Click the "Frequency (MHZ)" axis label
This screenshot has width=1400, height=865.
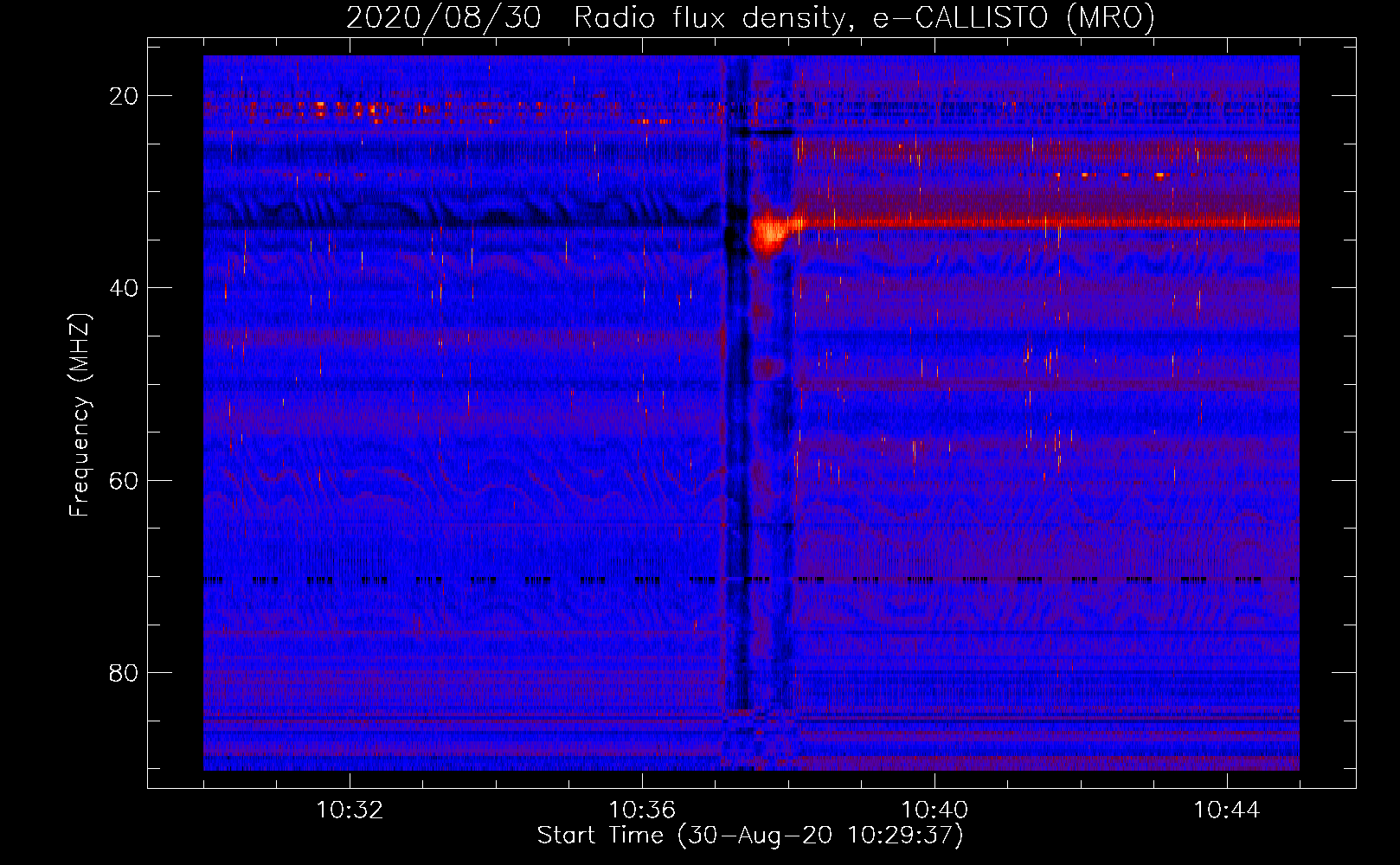coord(80,415)
